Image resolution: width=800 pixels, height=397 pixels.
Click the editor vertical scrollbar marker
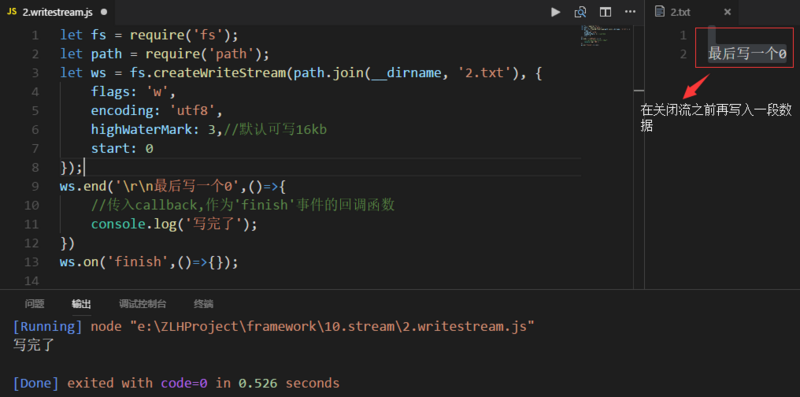coord(639,90)
